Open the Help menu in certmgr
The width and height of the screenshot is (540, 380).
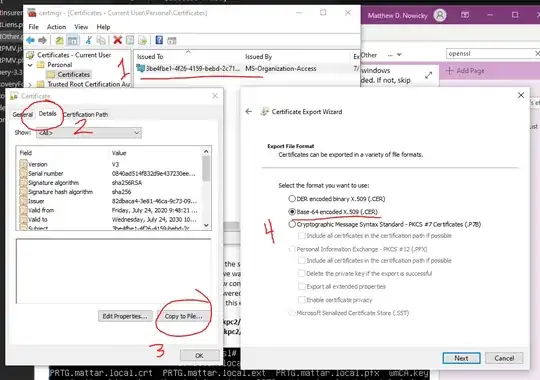click(103, 27)
